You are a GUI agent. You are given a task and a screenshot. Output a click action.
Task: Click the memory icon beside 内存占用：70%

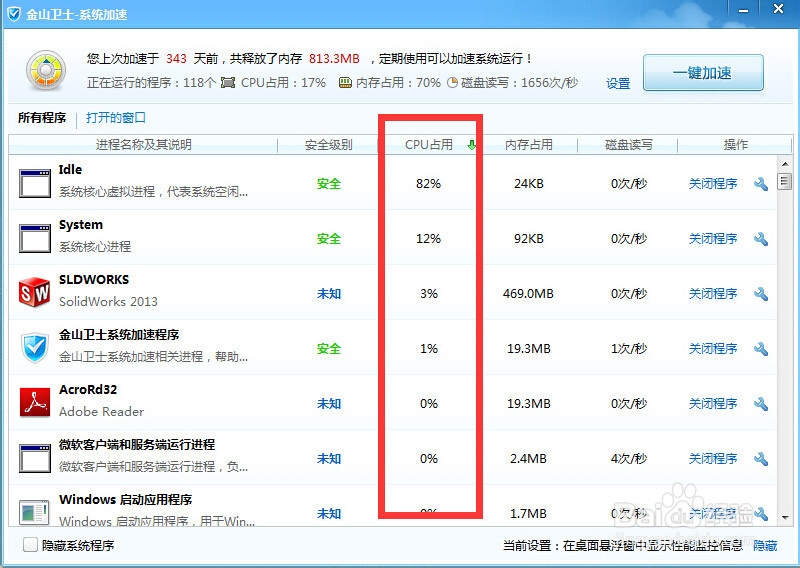coord(345,83)
